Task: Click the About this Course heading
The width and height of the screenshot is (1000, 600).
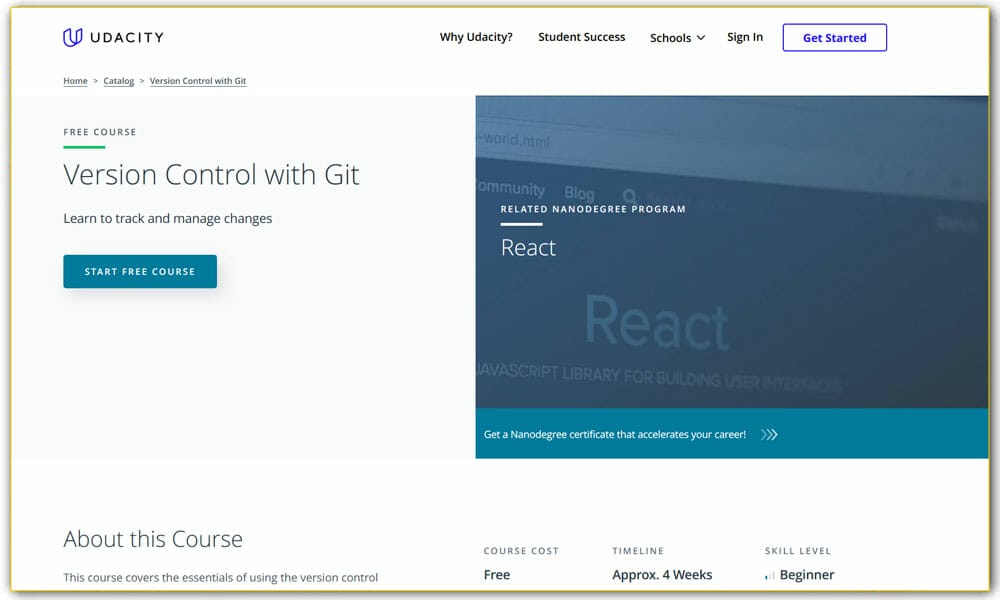Action: click(152, 539)
